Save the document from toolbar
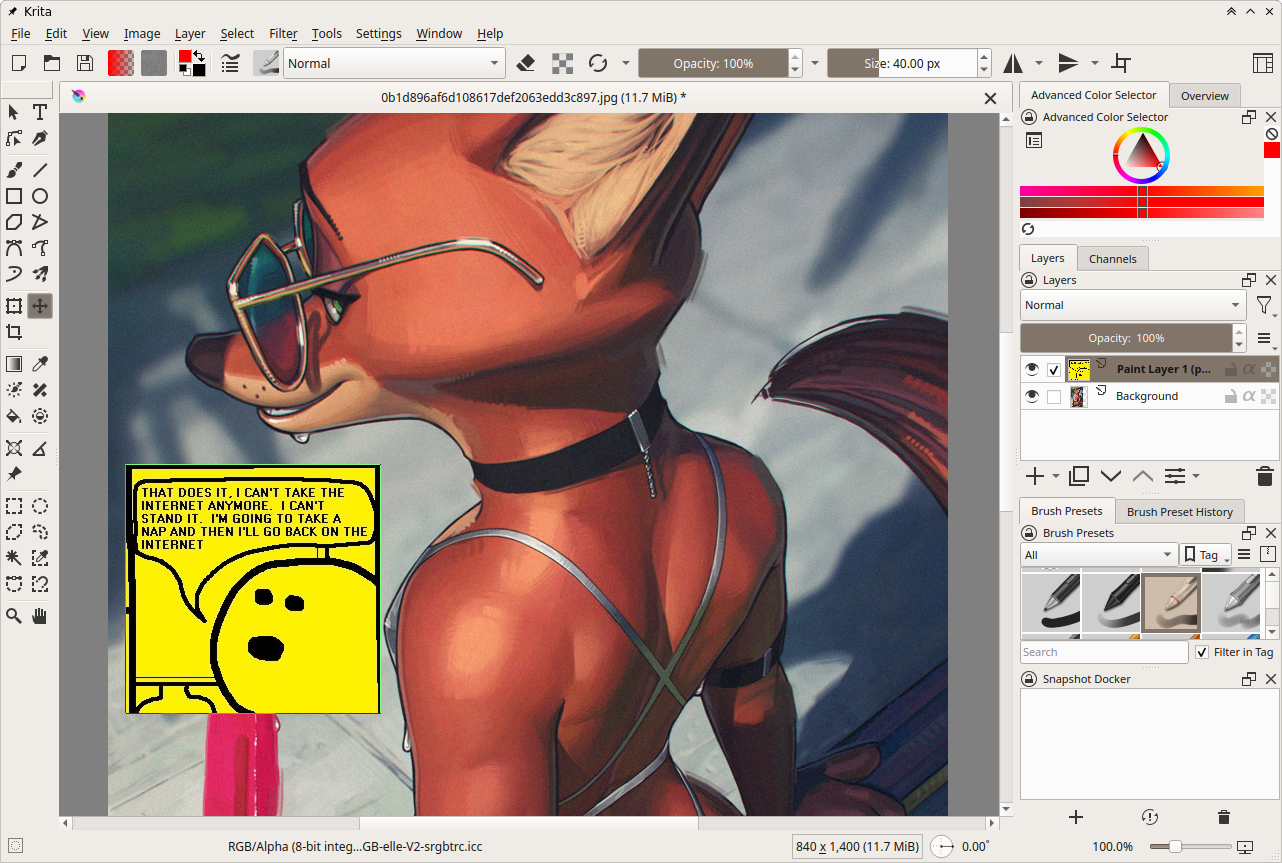 [85, 63]
